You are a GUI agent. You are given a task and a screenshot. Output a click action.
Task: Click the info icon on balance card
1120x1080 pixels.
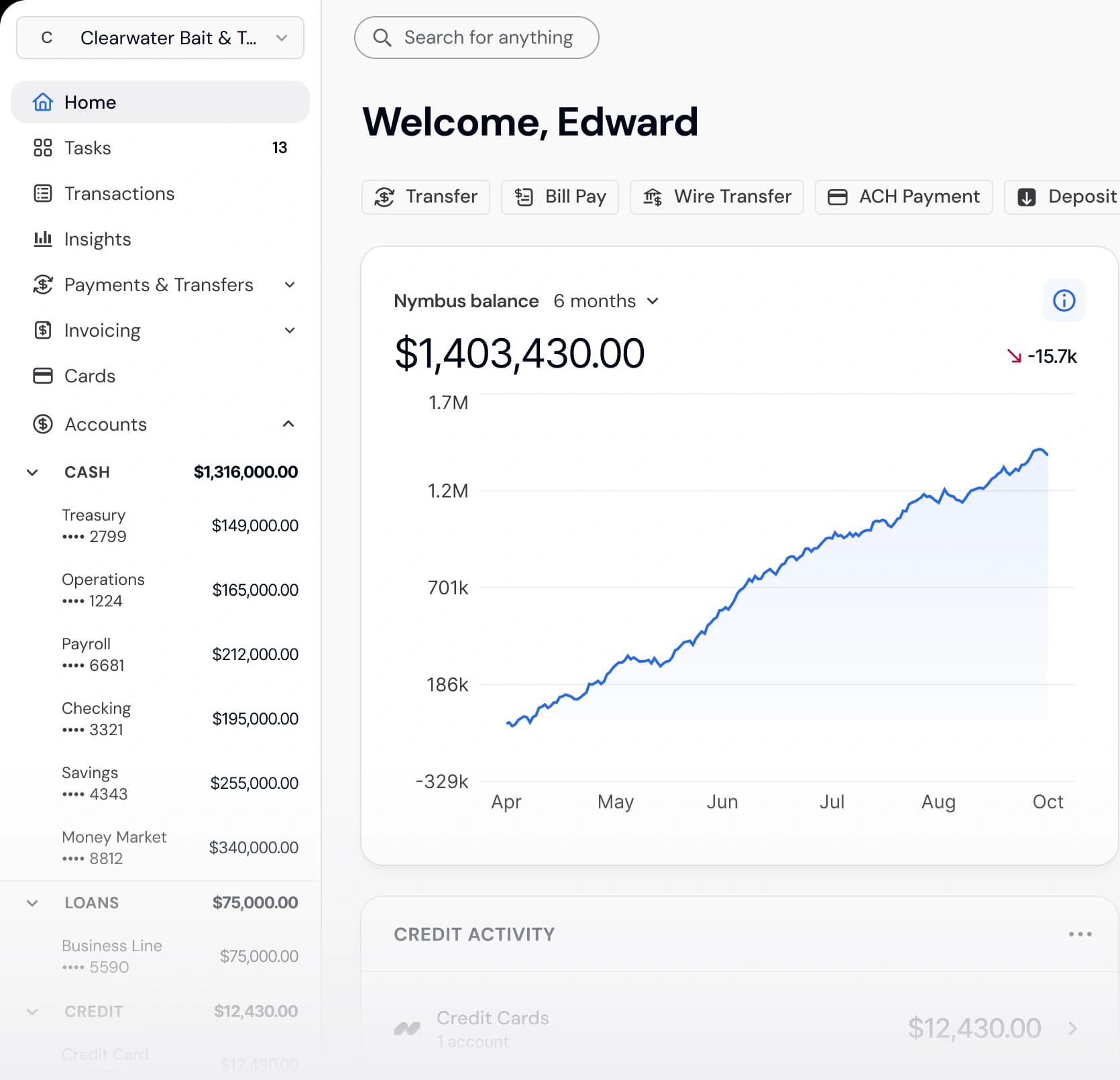[x=1064, y=301]
